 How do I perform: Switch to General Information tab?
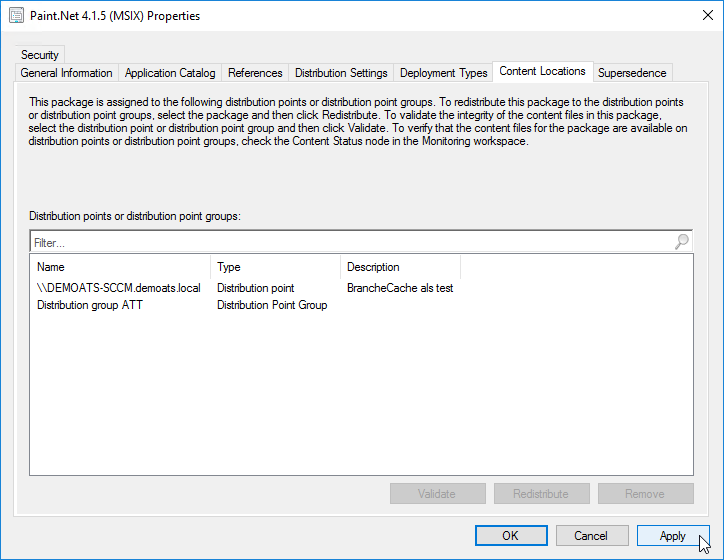(x=67, y=73)
